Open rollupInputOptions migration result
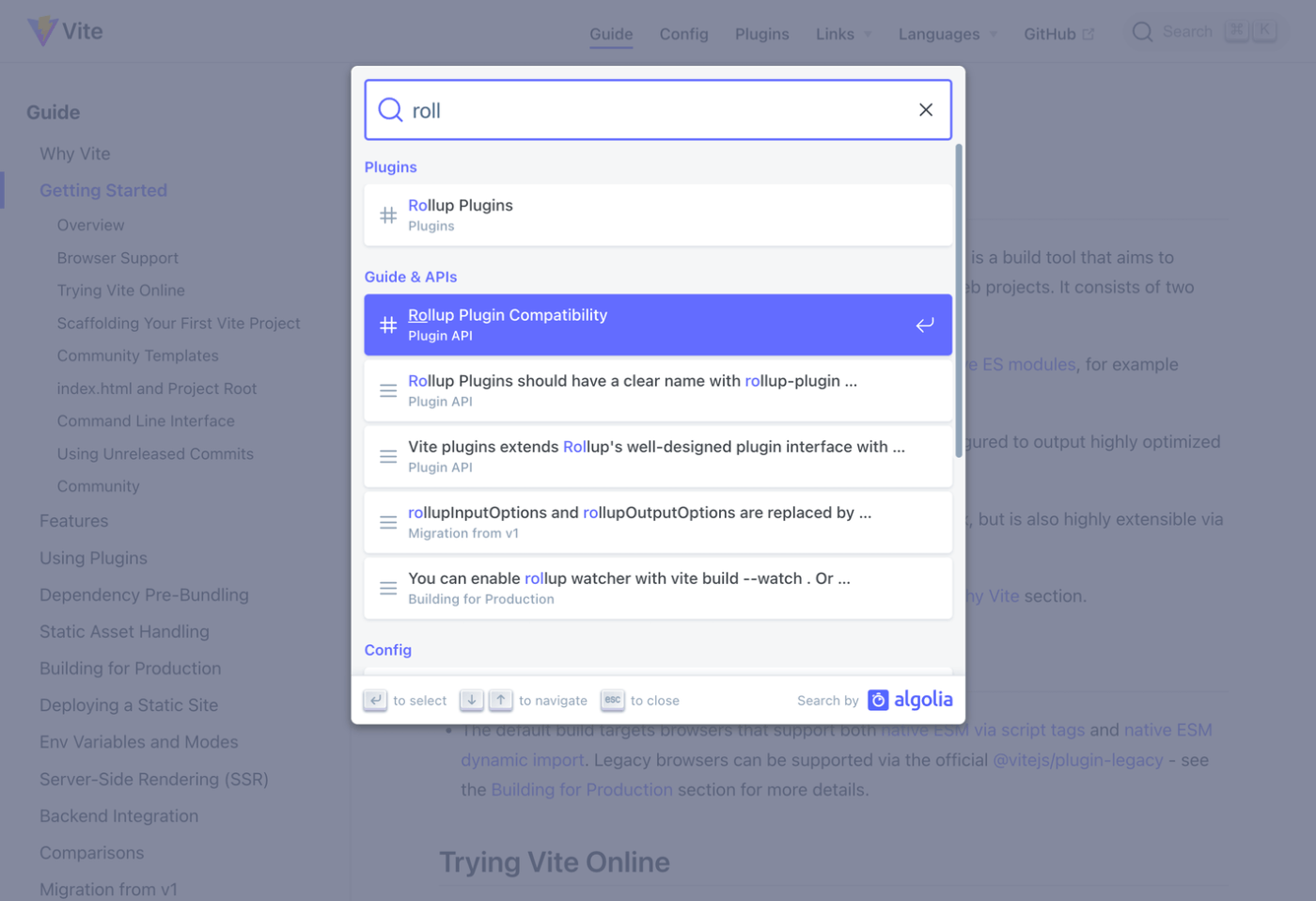 point(658,522)
